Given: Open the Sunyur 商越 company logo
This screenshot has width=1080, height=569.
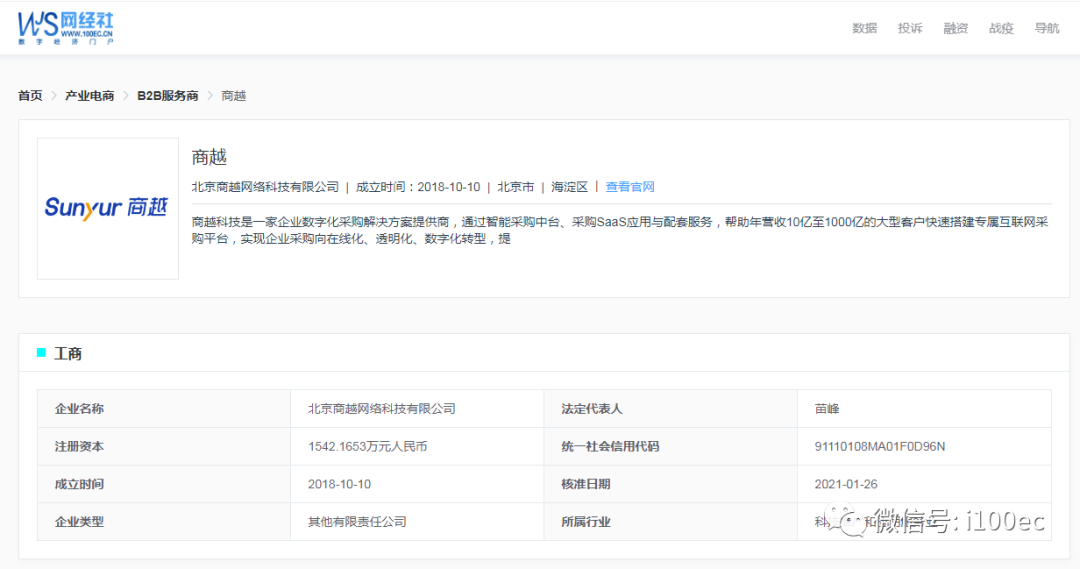Looking at the screenshot, I should (x=107, y=209).
